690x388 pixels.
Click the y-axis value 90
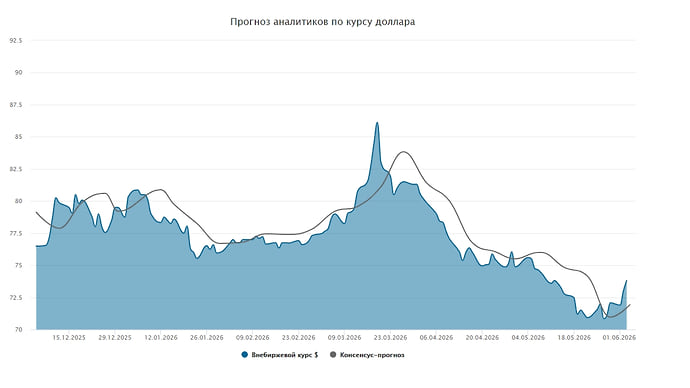click(x=19, y=73)
